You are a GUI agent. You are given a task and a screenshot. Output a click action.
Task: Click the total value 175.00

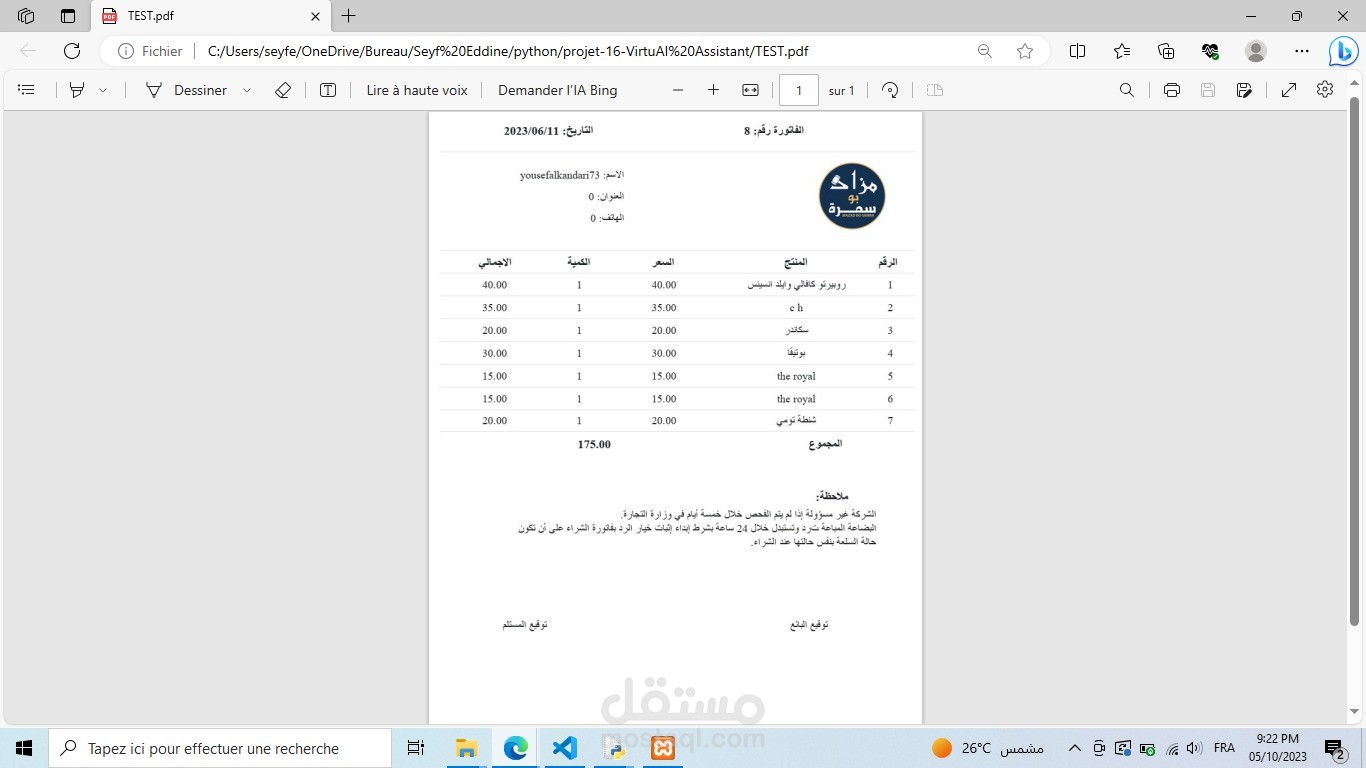click(x=594, y=444)
